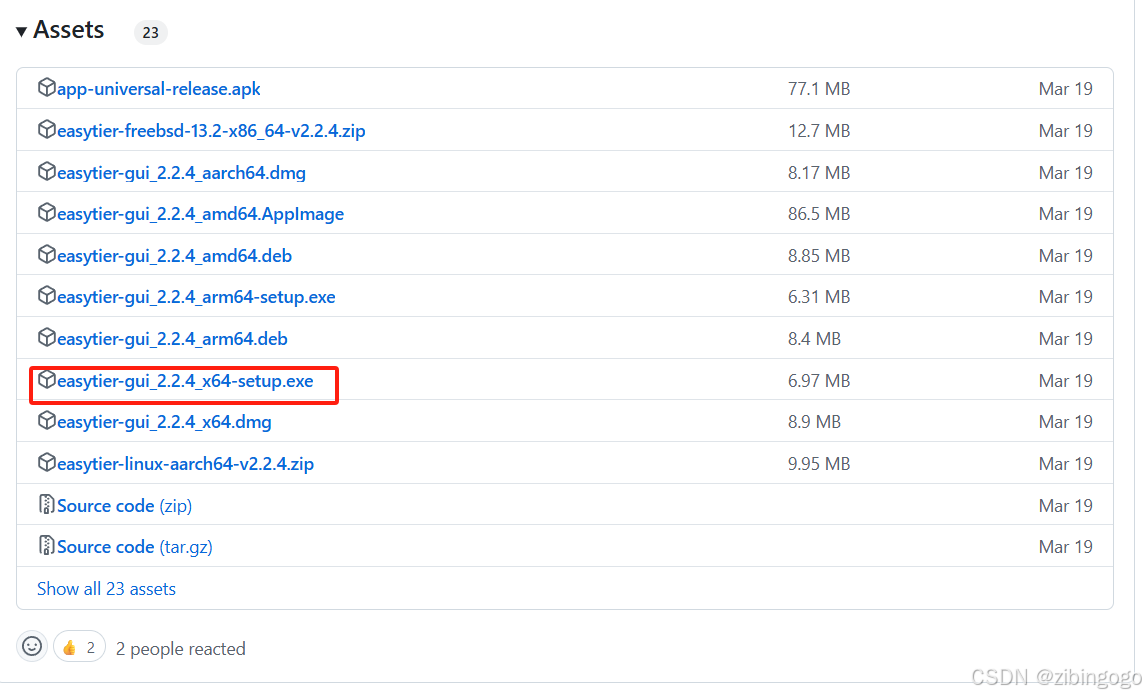Collapse the Assets section triangle
The width and height of the screenshot is (1146, 697).
[22, 31]
